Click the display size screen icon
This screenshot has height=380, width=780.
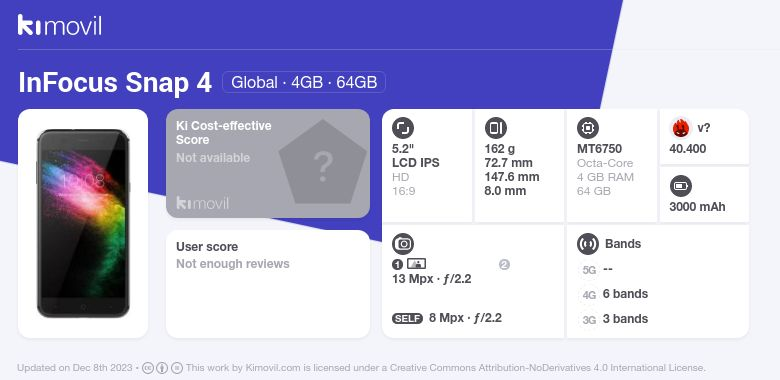pos(403,128)
